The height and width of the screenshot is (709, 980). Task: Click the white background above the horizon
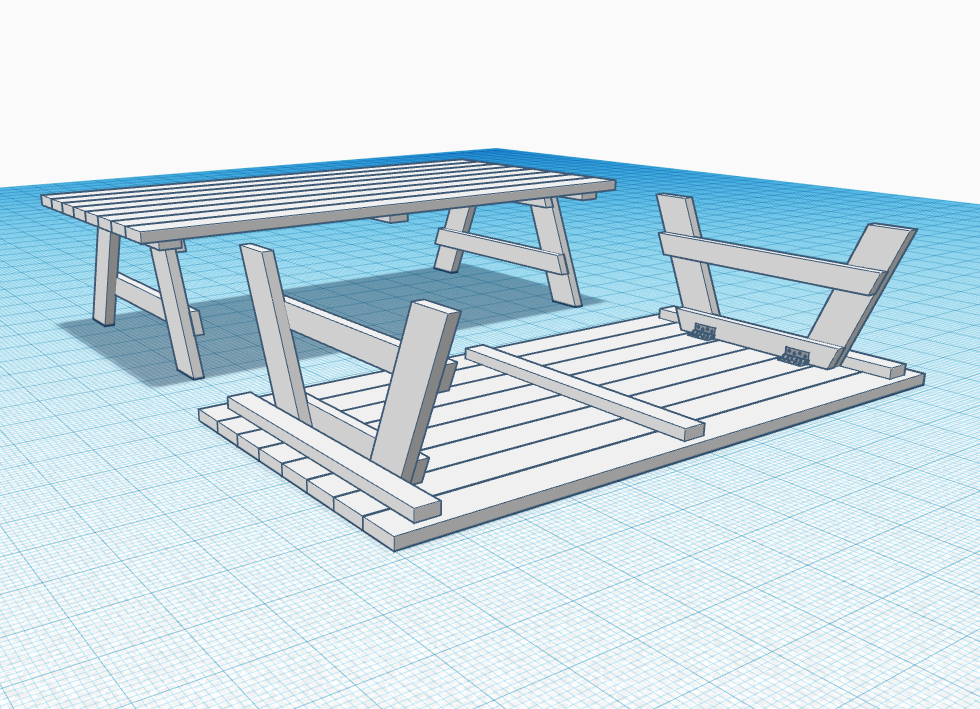pos(500,70)
